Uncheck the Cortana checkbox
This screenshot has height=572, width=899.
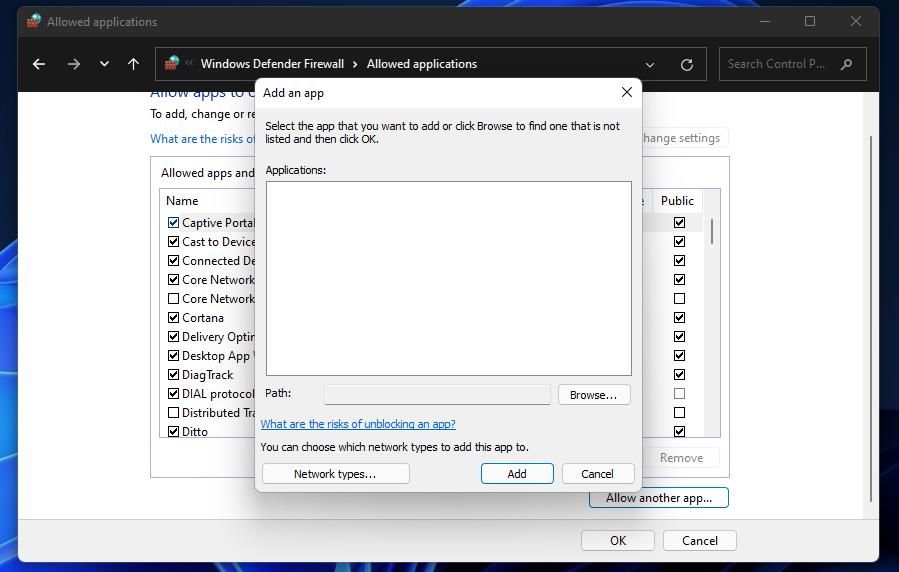(173, 317)
